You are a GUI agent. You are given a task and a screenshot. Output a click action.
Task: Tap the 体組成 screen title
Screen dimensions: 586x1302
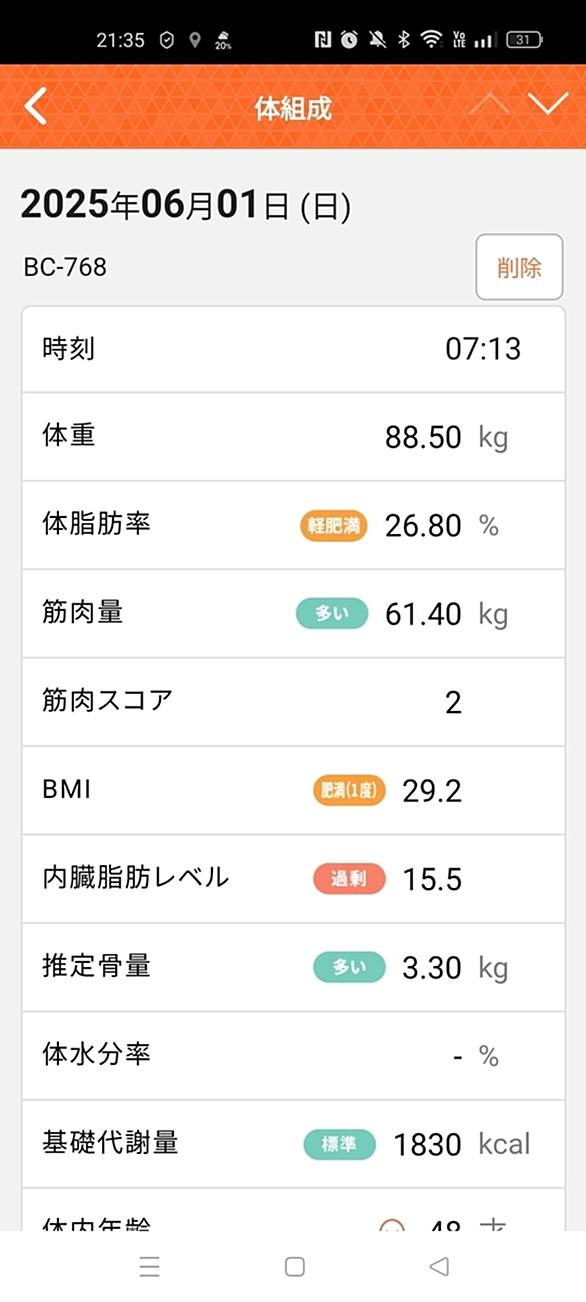tap(293, 108)
